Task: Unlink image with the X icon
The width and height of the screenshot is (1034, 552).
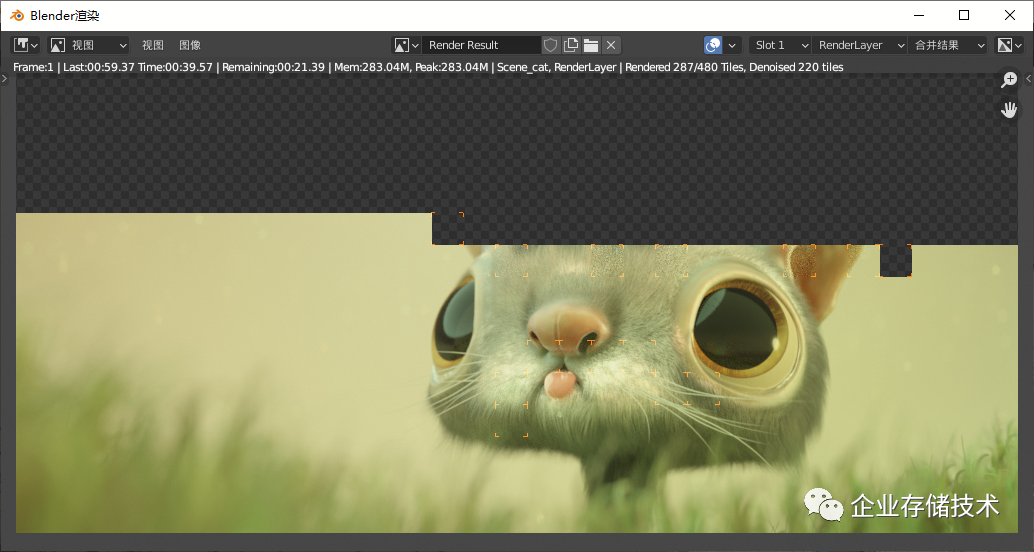Action: click(611, 45)
